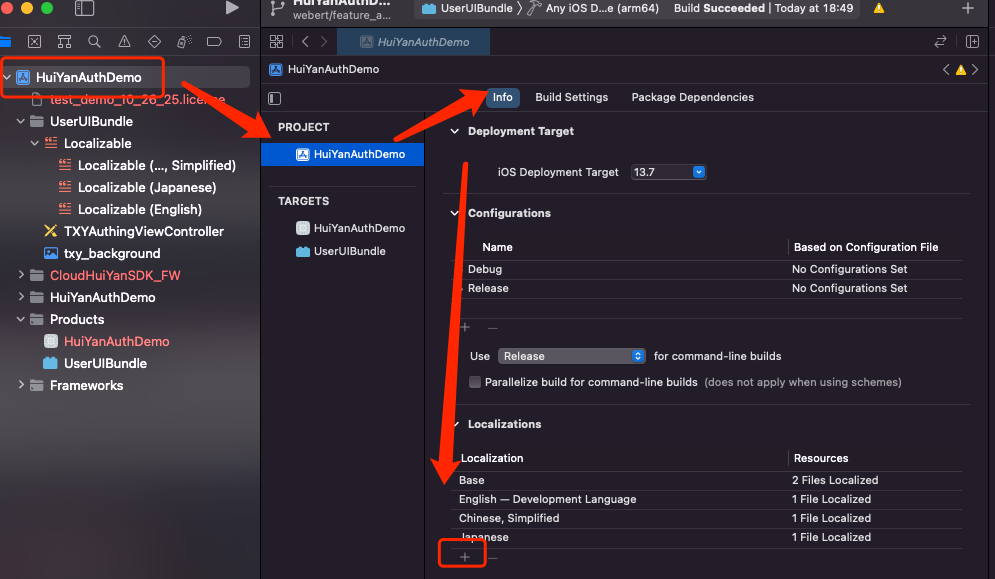
Task: Go forward in editor history
Action: coord(324,42)
